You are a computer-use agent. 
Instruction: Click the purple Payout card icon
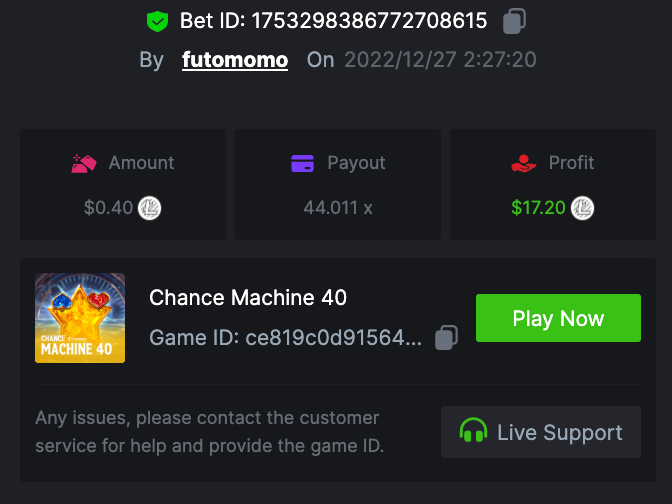click(303, 163)
